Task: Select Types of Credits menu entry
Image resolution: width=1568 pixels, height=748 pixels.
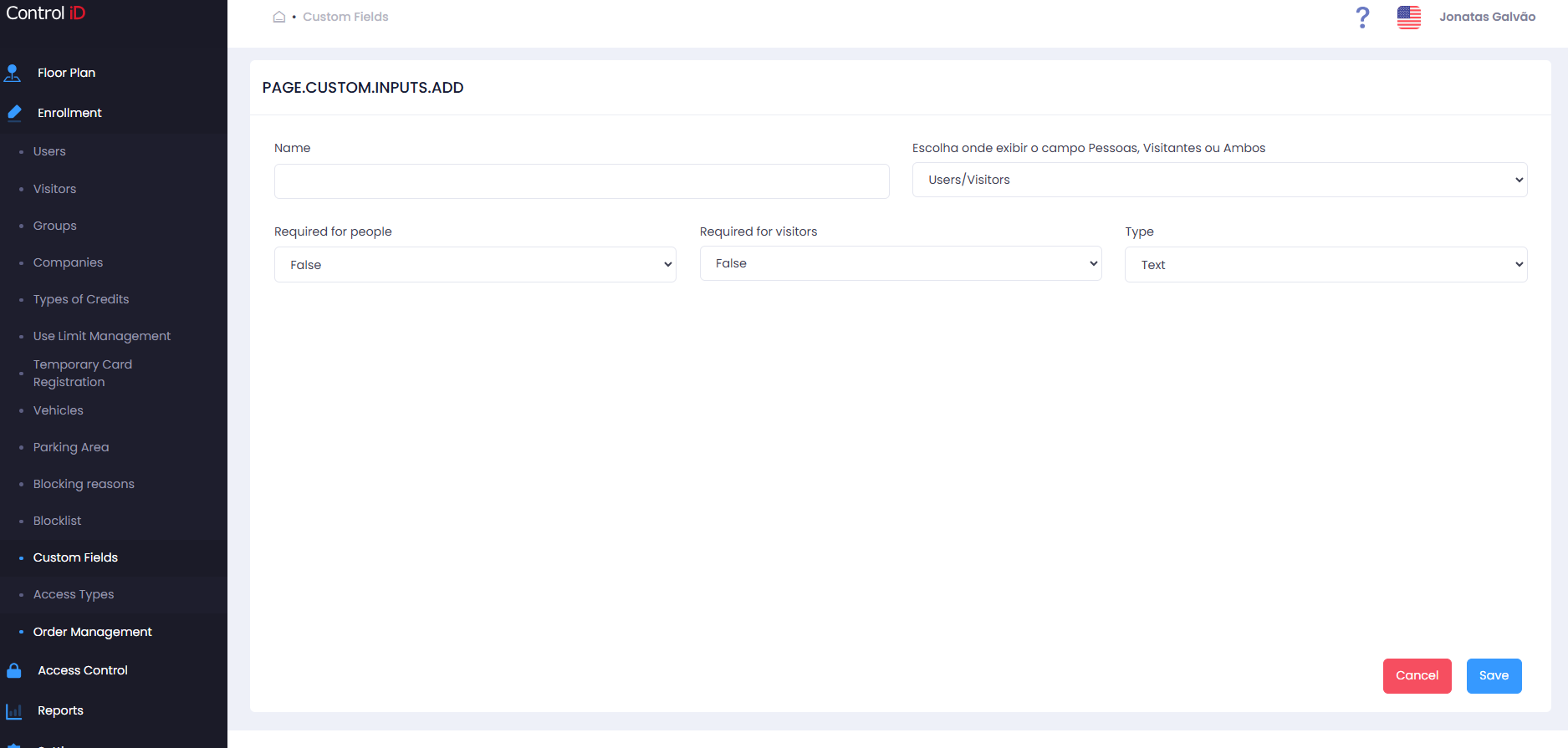Action: click(81, 299)
